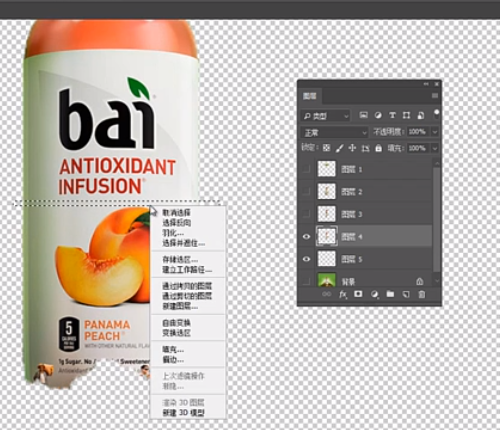Show the 背景 layer visibility box

pyautogui.click(x=306, y=282)
